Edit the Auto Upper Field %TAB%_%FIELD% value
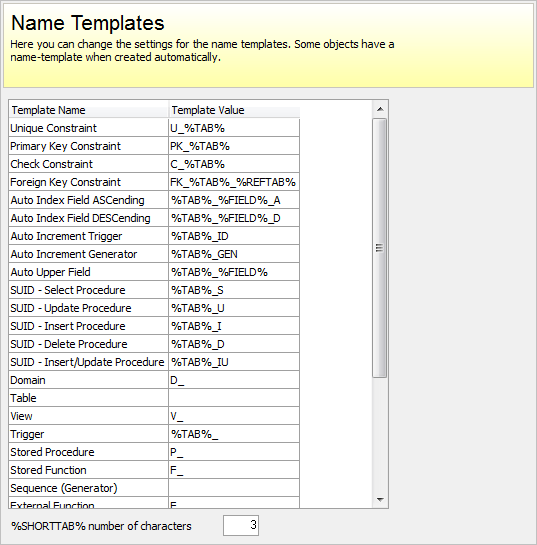Viewport: 537px width, 545px height. pyautogui.click(x=234, y=272)
